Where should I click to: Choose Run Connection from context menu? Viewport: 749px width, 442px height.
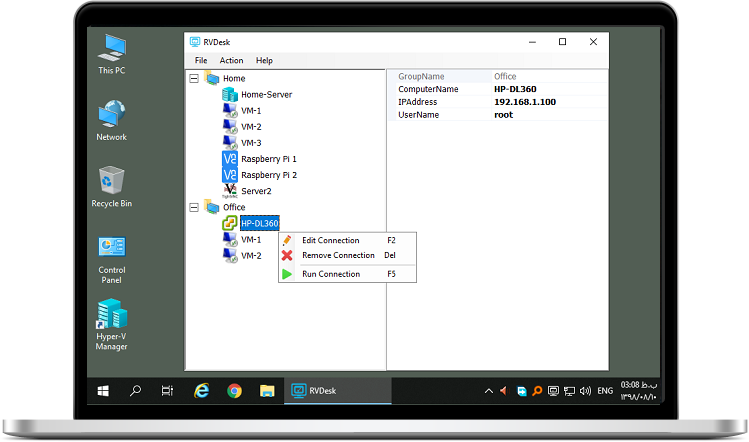click(330, 274)
